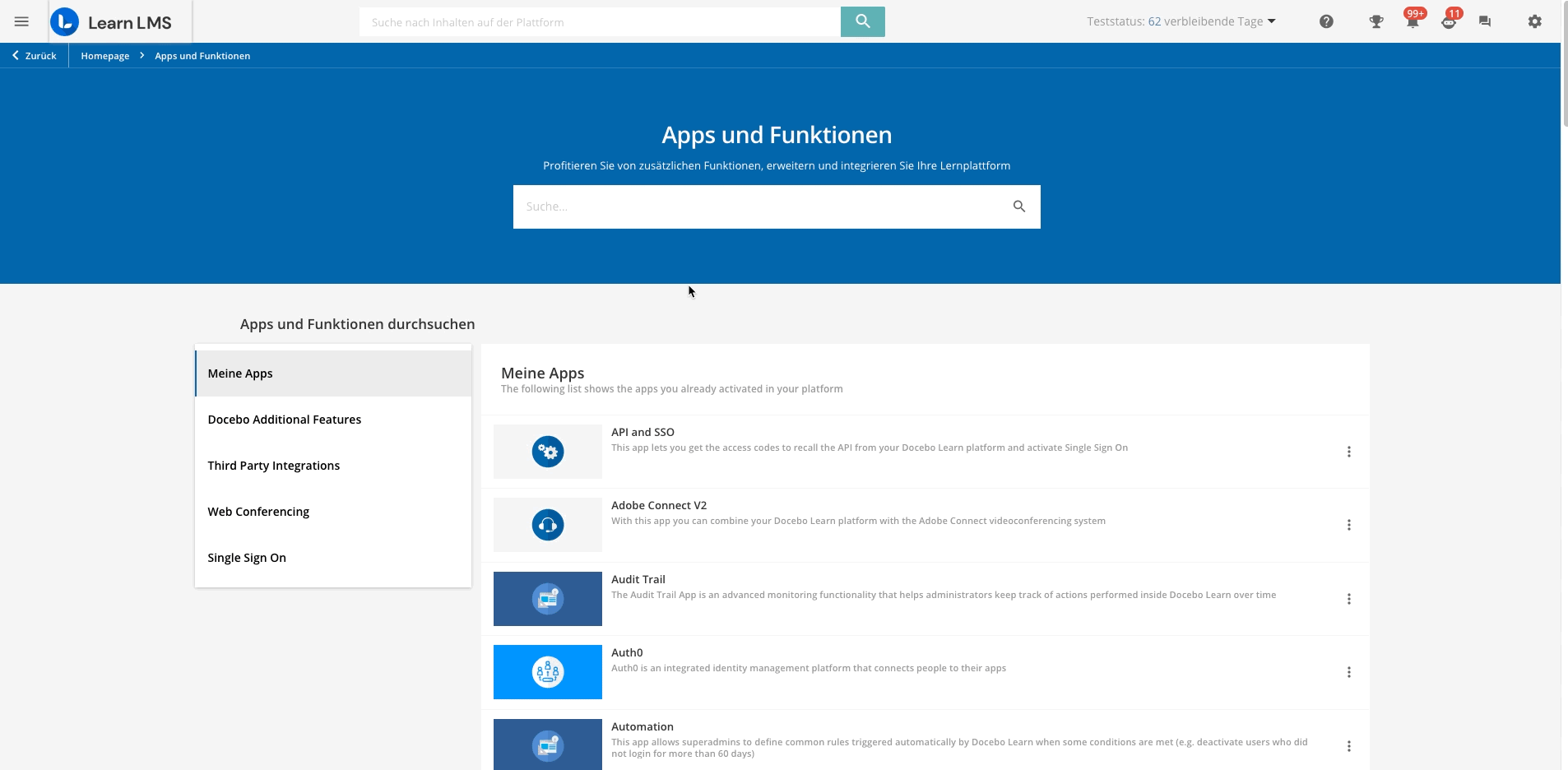1568x770 pixels.
Task: Click Apps und Funktionen durchsuchen heading
Action: click(x=357, y=324)
